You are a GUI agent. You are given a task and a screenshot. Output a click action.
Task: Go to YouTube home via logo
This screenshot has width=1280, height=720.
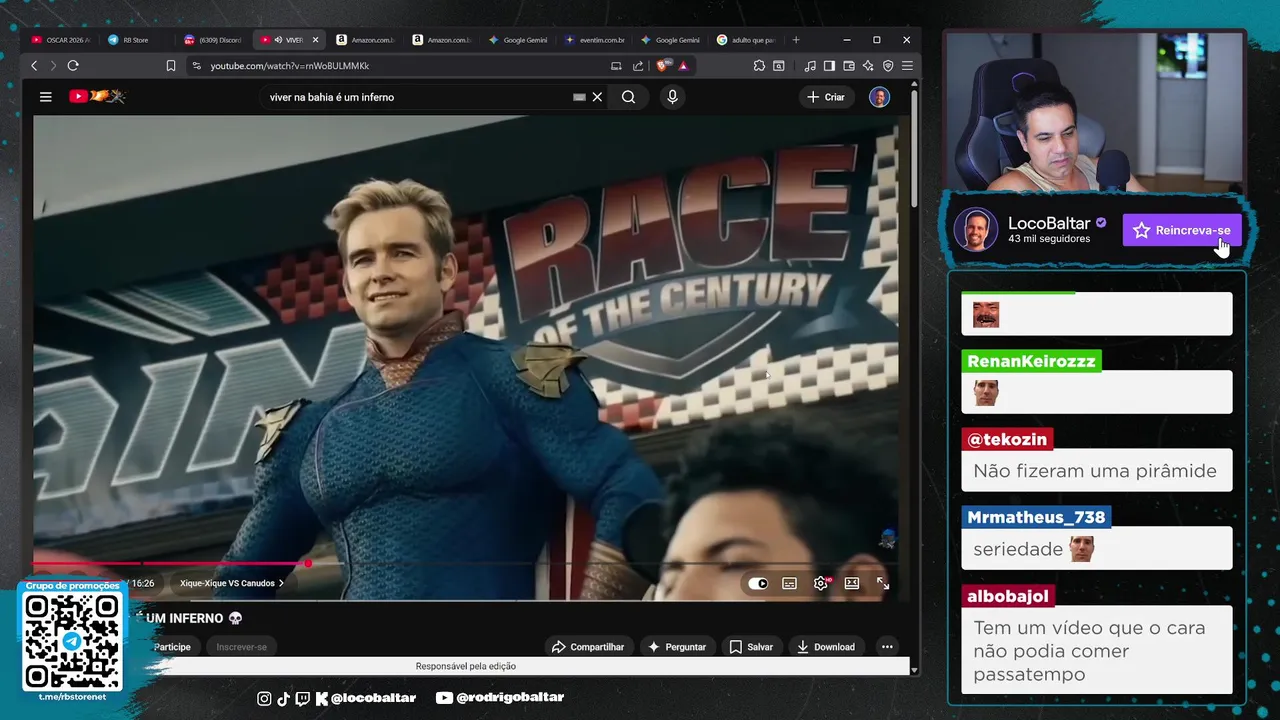tap(97, 97)
